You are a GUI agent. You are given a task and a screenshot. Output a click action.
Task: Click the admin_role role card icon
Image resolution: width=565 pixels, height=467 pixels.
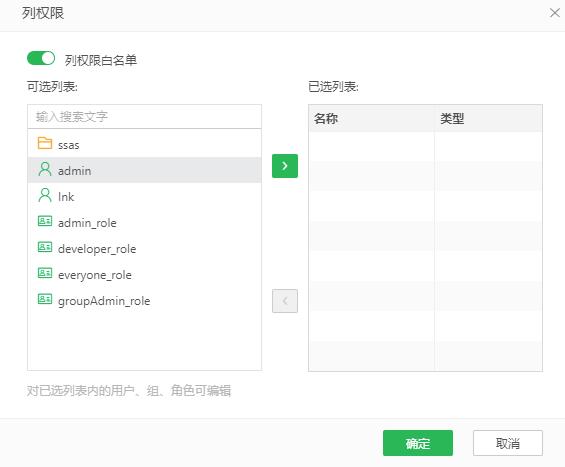(x=45, y=221)
